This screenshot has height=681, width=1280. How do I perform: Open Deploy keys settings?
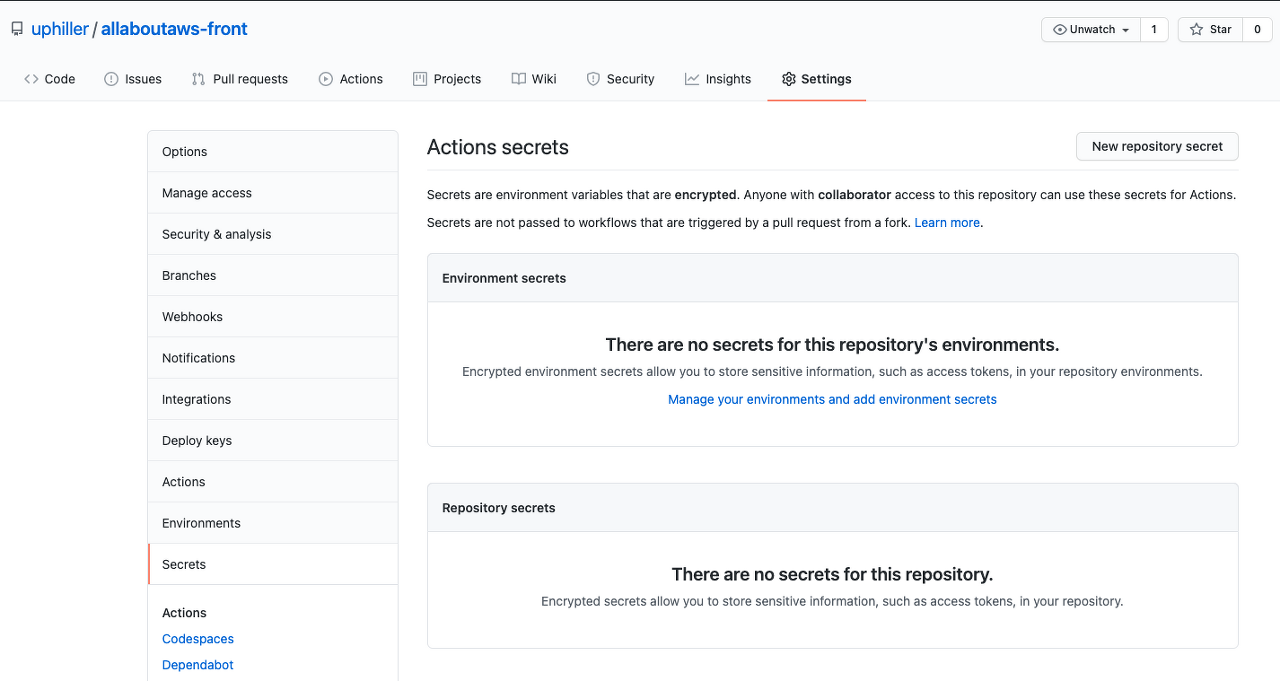click(273, 440)
